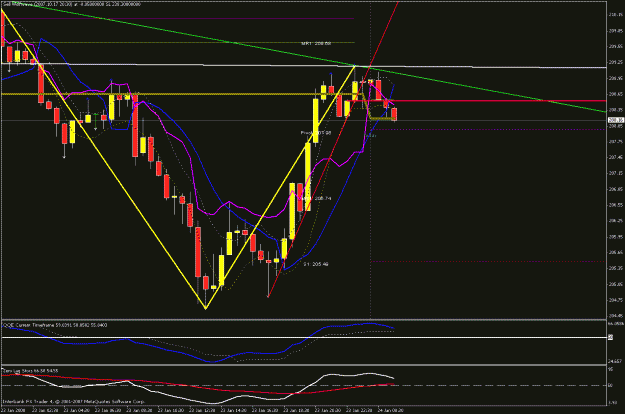Click the MR1 208.68 resistance label
The height and width of the screenshot is (414, 625).
(316, 43)
